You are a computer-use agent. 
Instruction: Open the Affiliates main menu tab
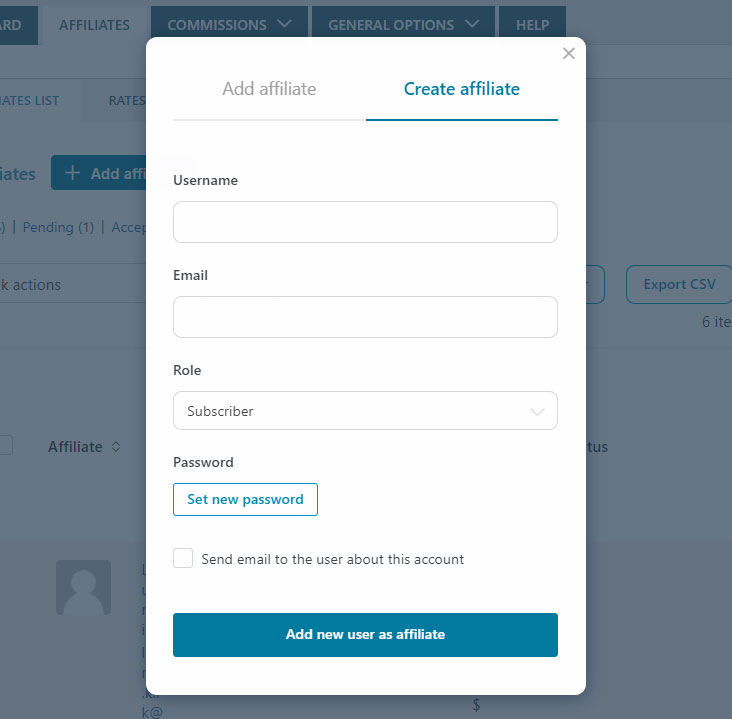[94, 25]
